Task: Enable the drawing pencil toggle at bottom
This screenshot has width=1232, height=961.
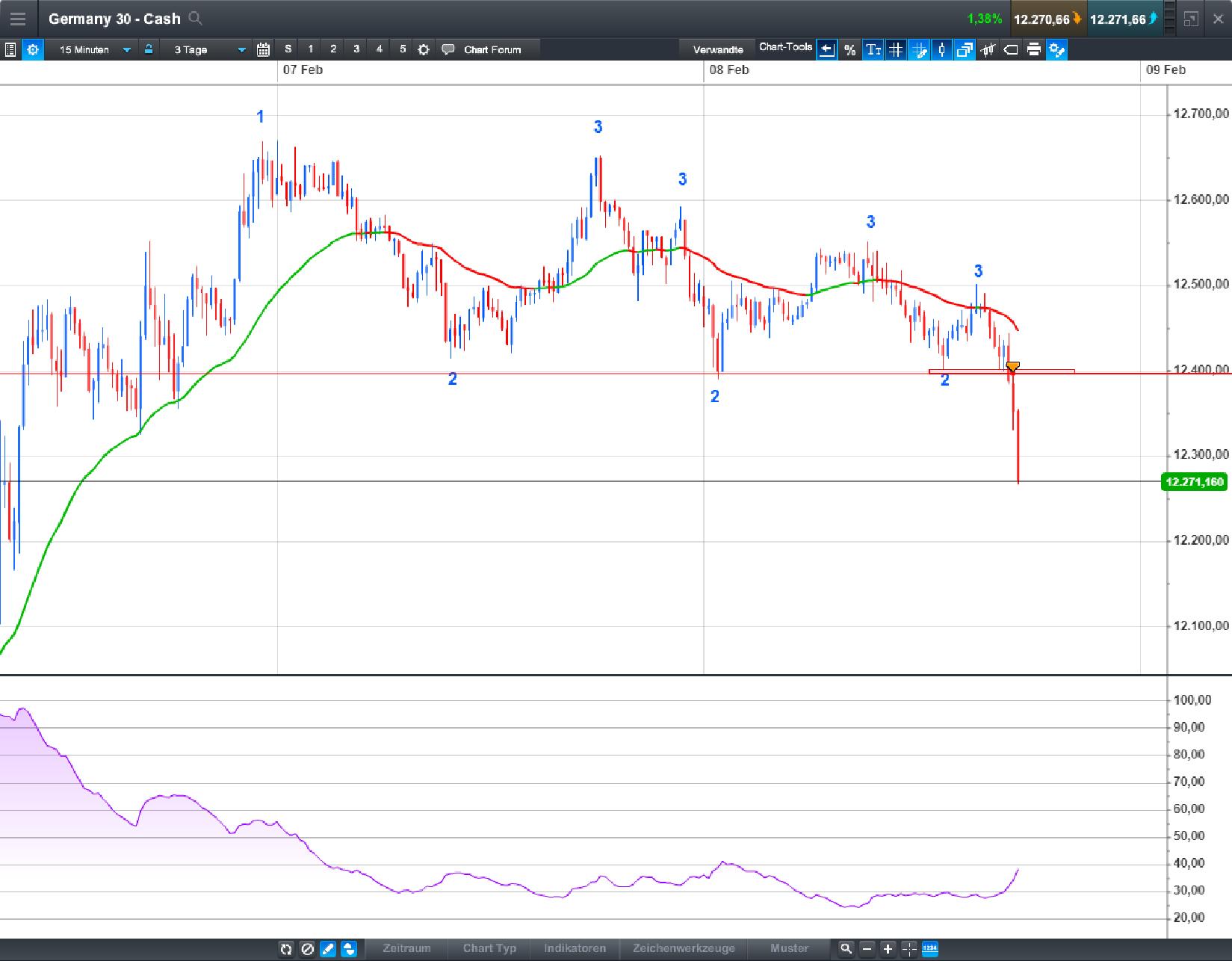Action: pos(328,948)
